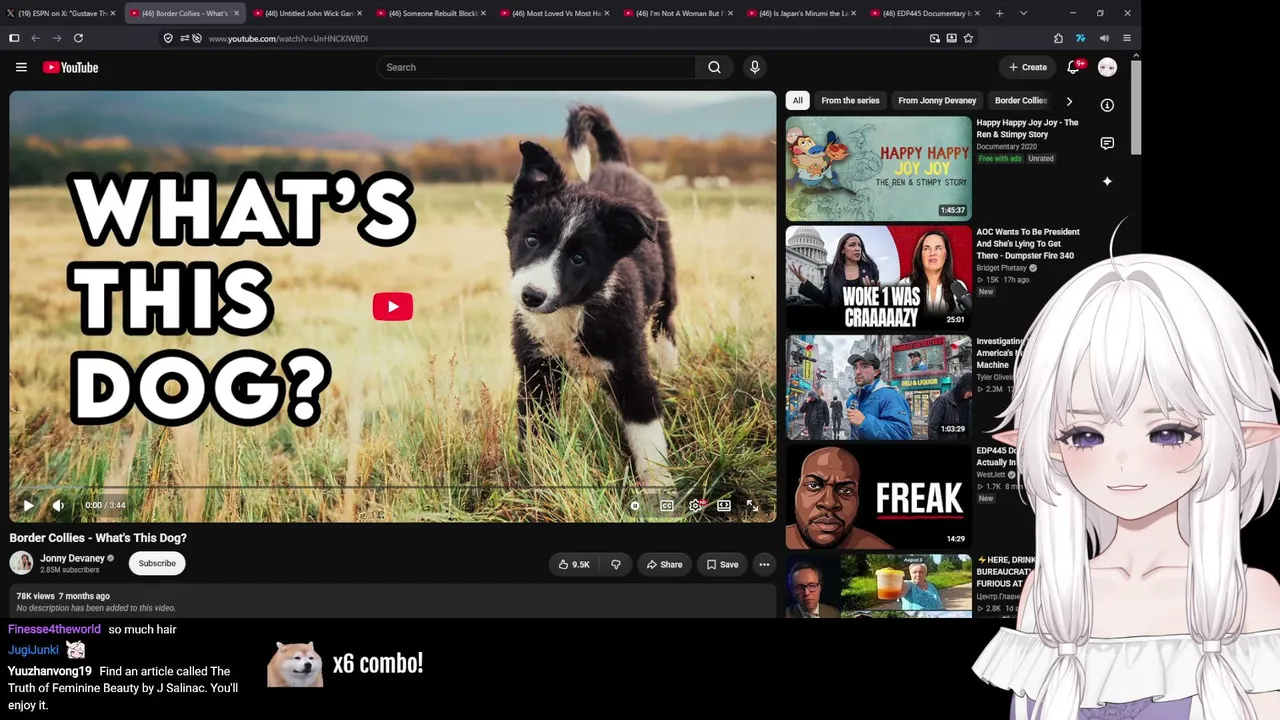Viewport: 1280px width, 720px height.
Task: Close the Border Collies browser tab
Action: [236, 13]
